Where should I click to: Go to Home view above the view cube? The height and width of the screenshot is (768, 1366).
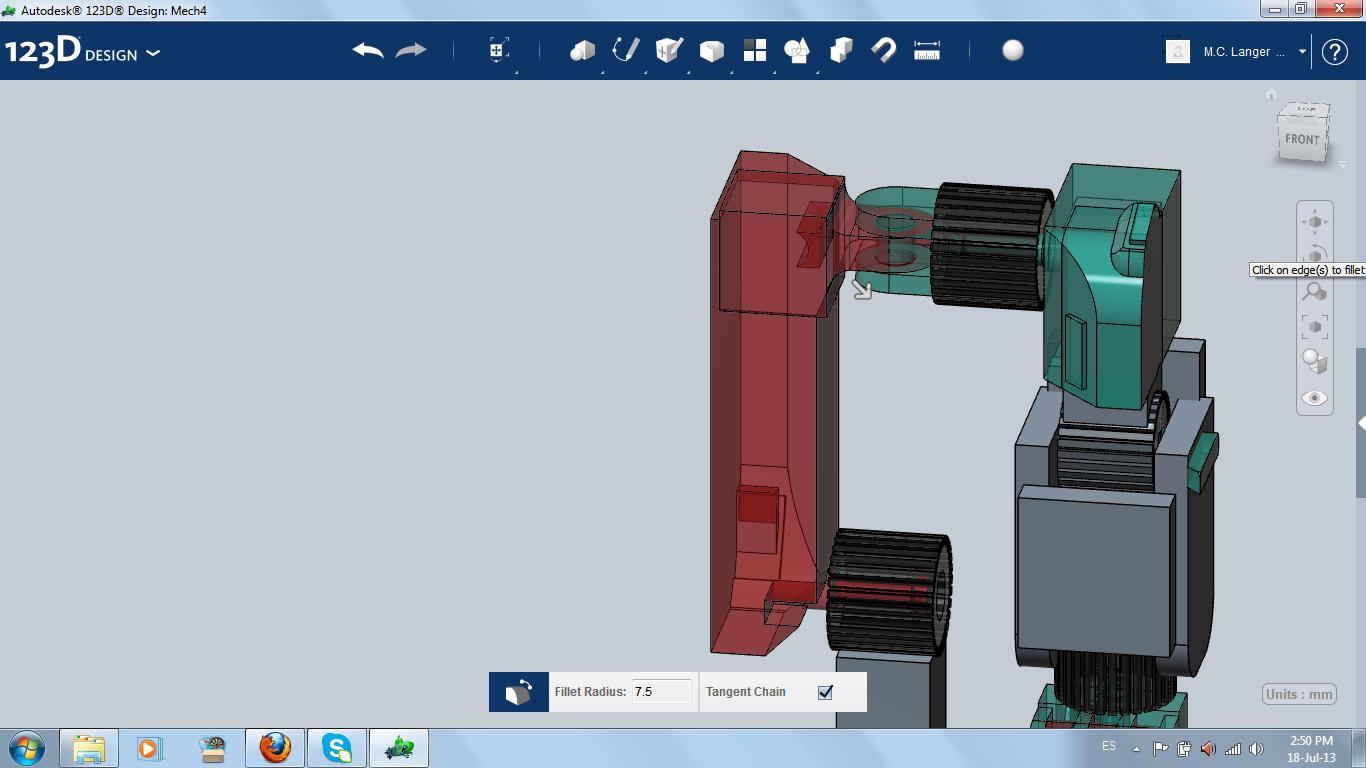(1271, 94)
